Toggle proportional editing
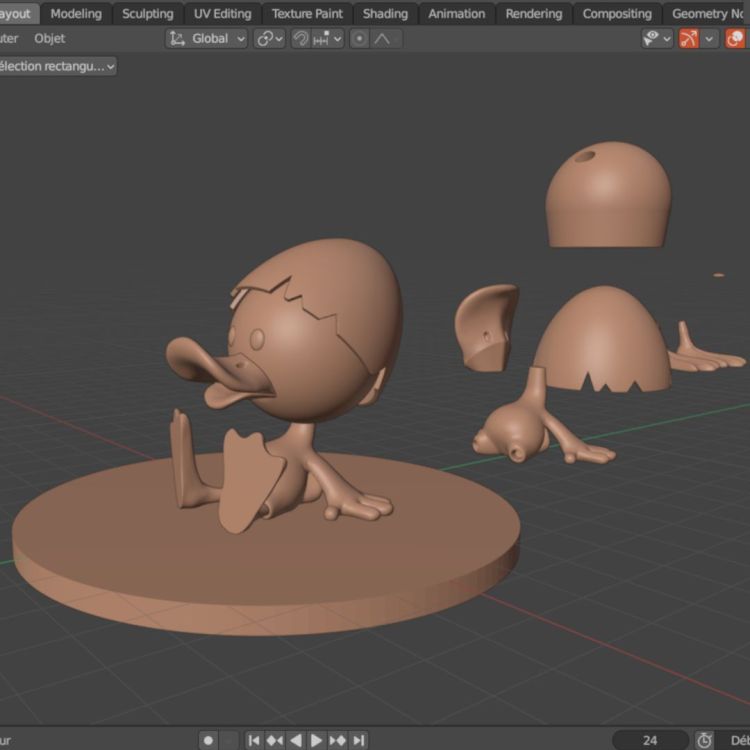This screenshot has height=750, width=750. 359,39
